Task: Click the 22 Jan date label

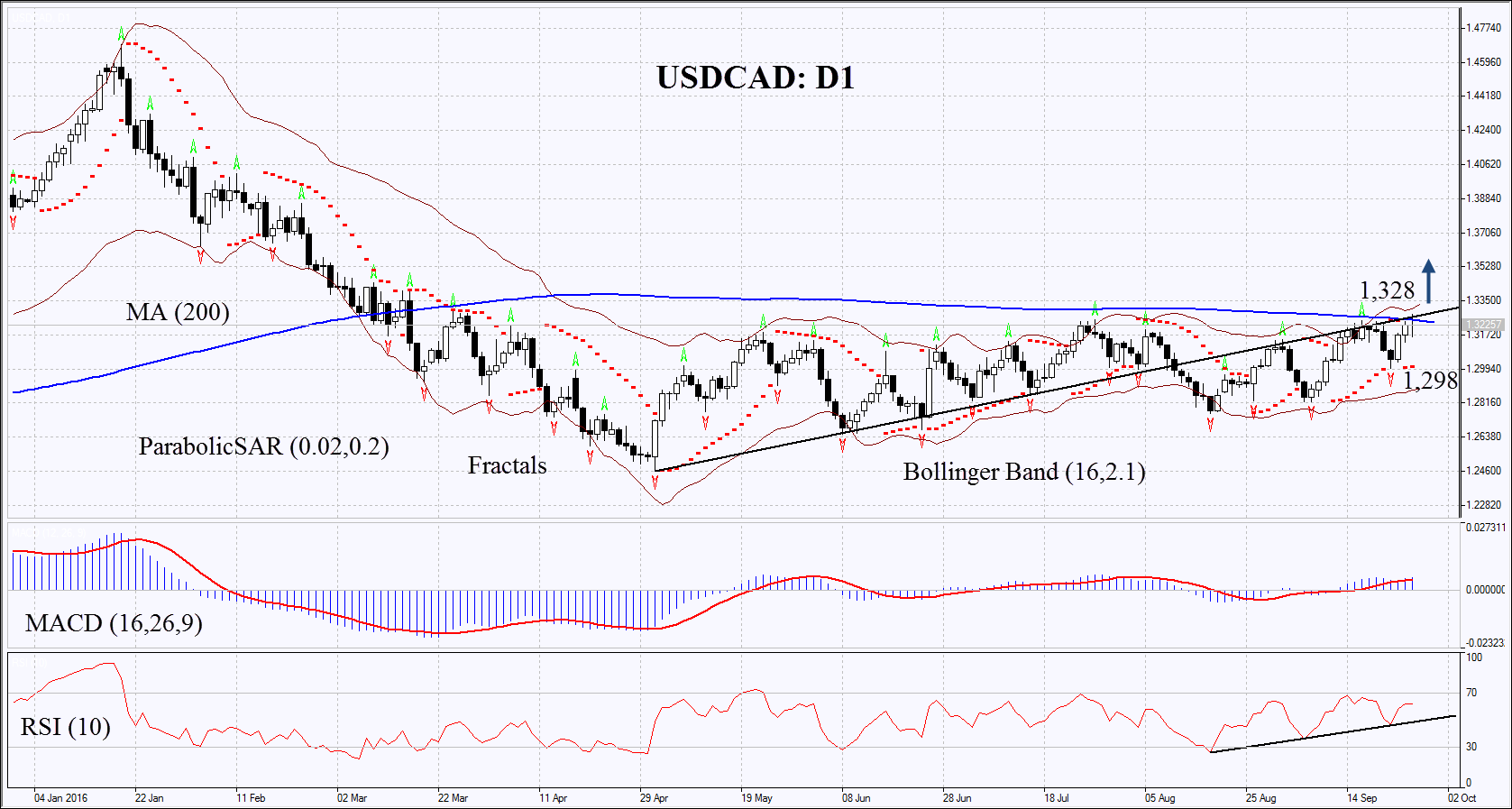Action: [149, 798]
